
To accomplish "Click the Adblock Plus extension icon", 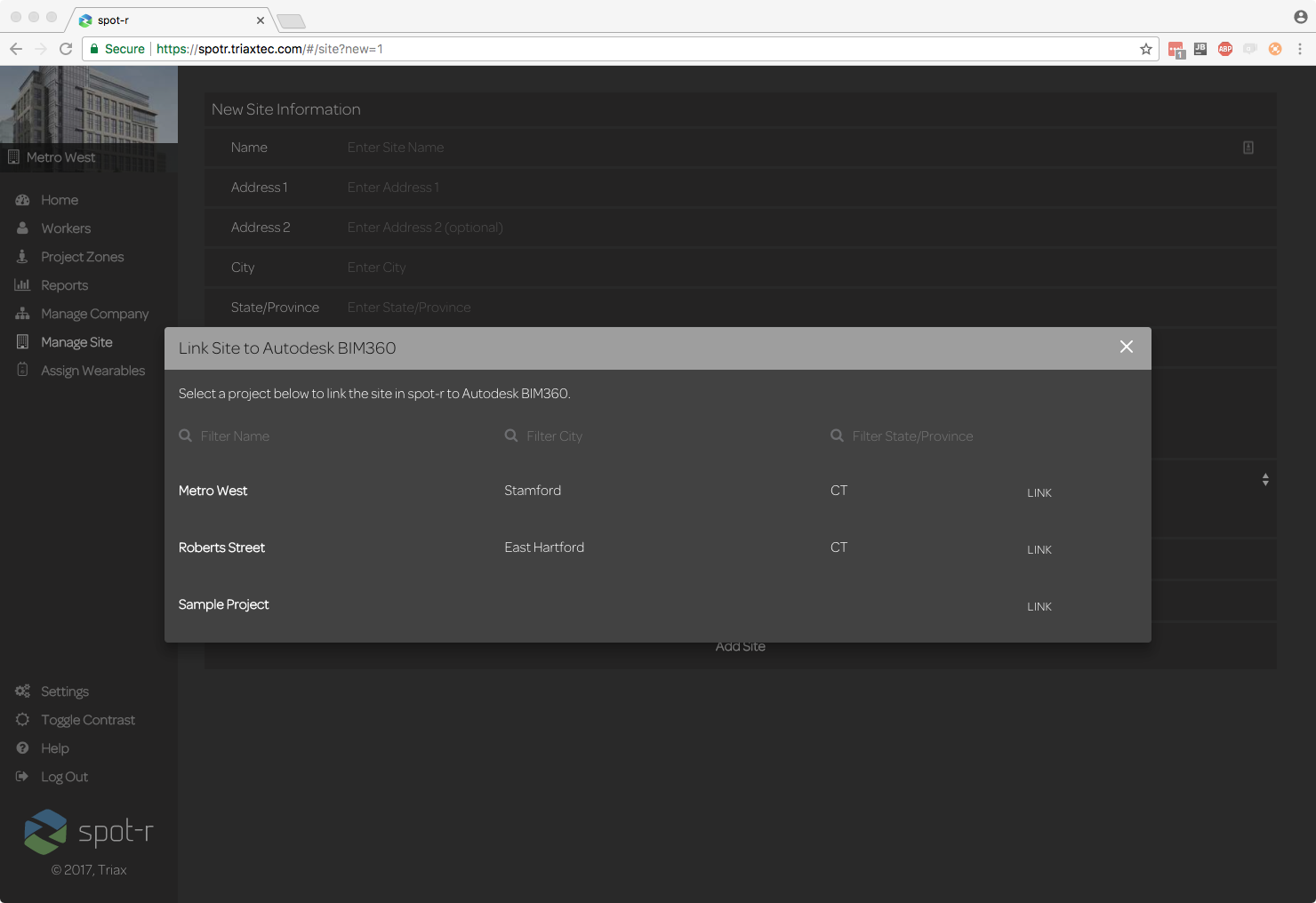I will tap(1225, 49).
